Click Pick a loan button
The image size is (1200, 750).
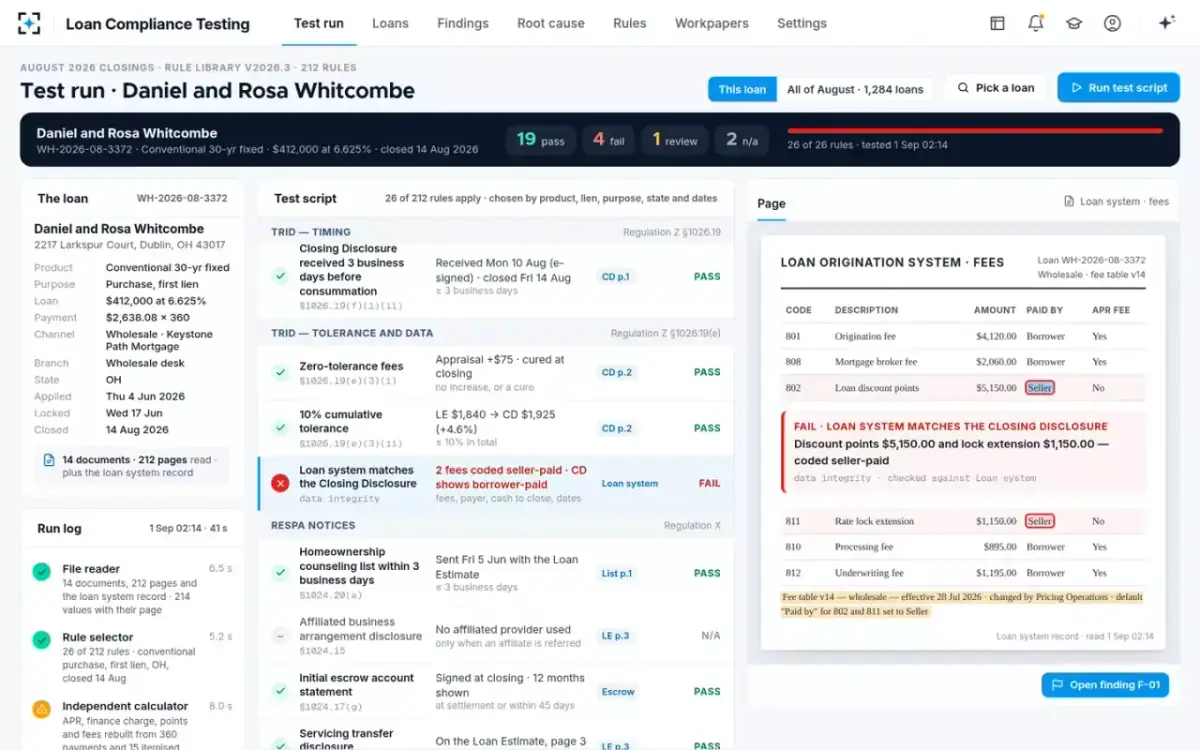[x=995, y=88]
